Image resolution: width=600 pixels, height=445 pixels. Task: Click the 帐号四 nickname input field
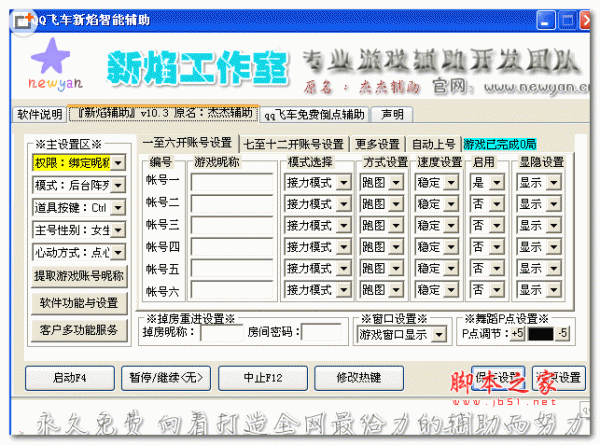coord(232,247)
